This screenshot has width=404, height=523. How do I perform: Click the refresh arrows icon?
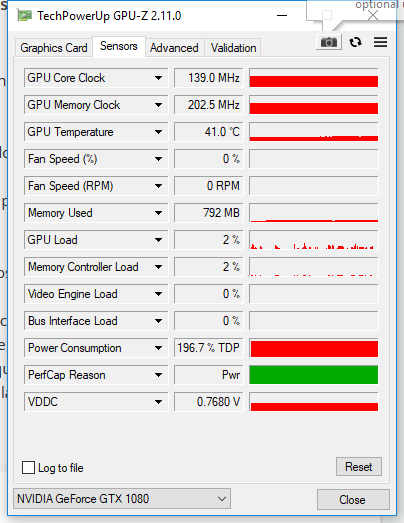click(x=355, y=42)
